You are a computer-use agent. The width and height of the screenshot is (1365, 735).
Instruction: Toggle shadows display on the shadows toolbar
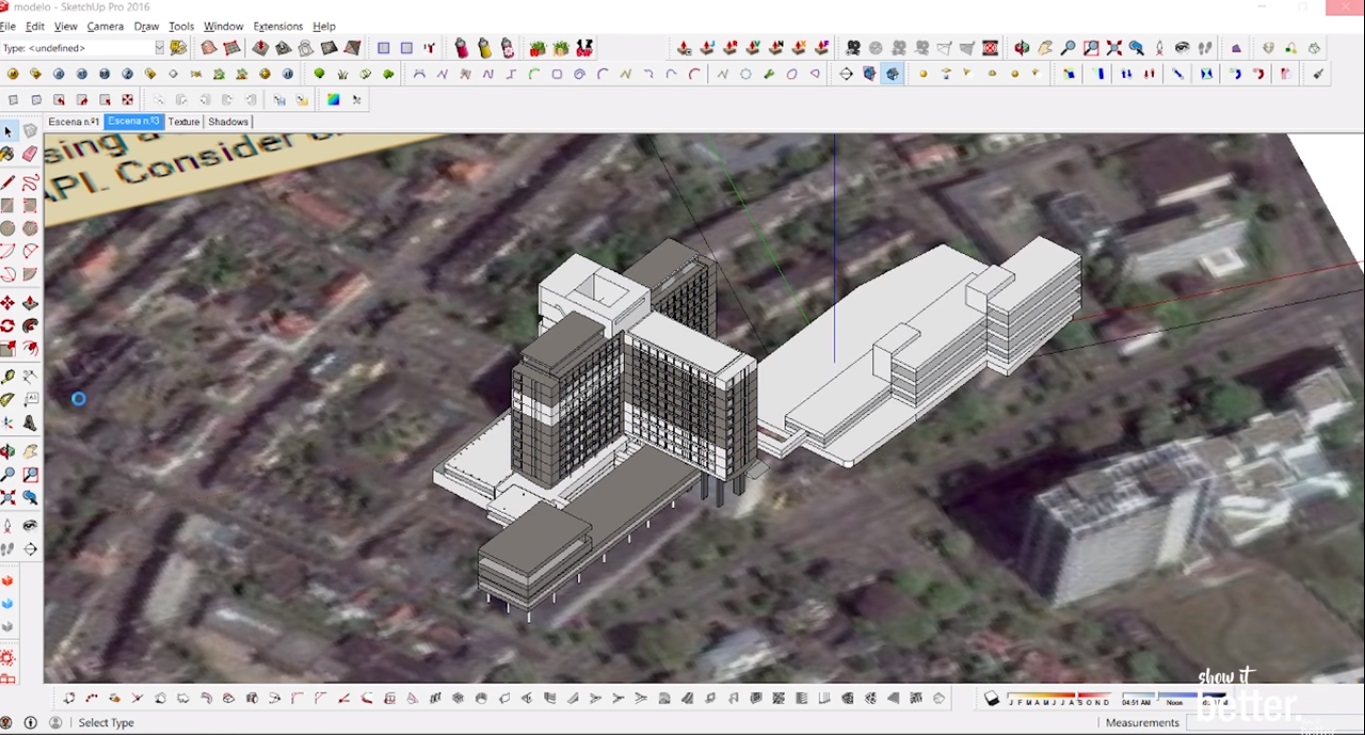pyautogui.click(x=992, y=697)
